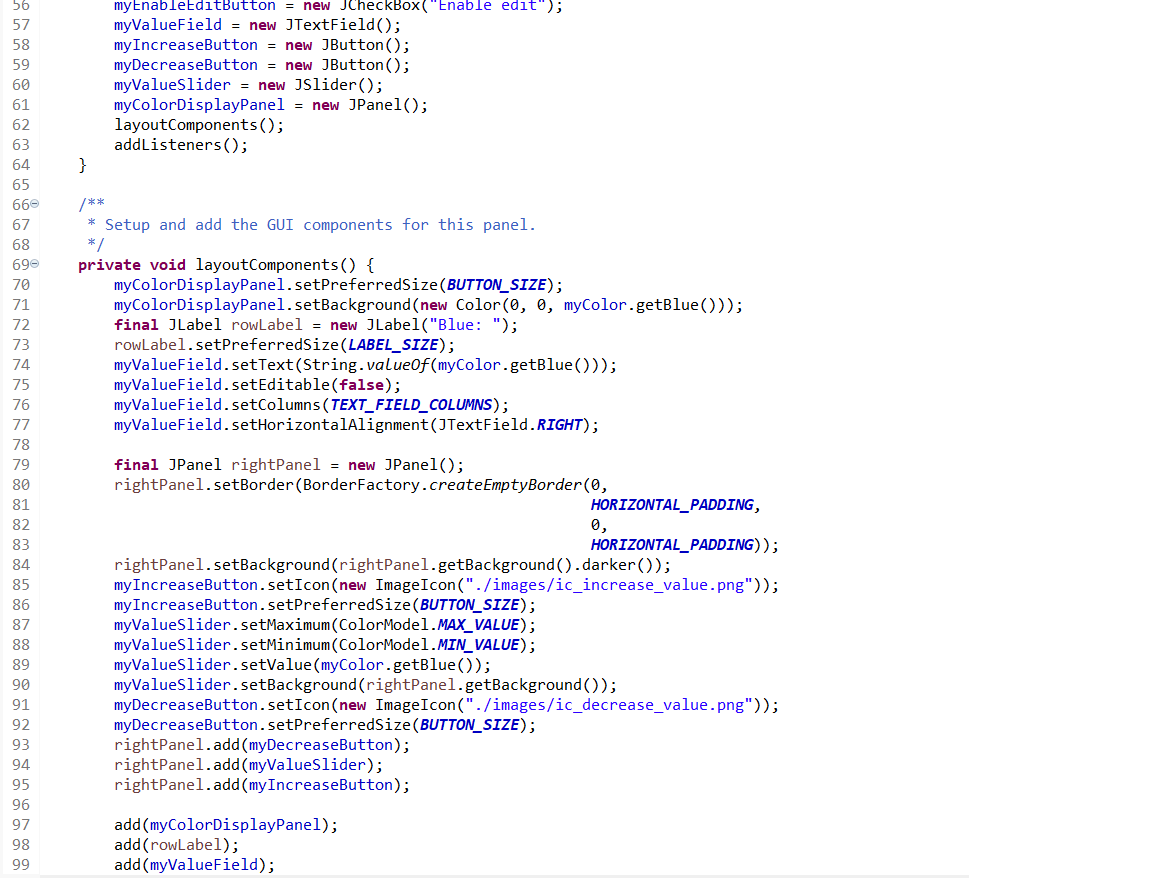Screen dimensions: 1152x878
Task: Click the 'JSlider()' constructor text on line 60
Action: pyautogui.click(x=334, y=85)
